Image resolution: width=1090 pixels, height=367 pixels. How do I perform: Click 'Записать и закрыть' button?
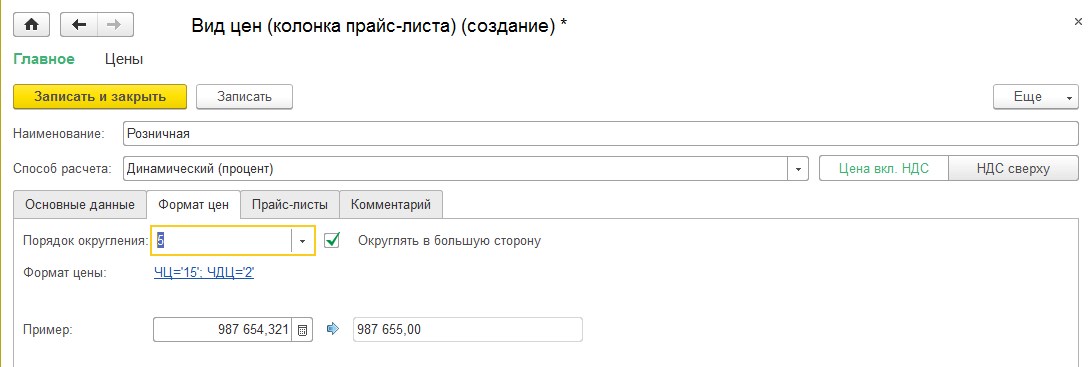click(x=100, y=97)
